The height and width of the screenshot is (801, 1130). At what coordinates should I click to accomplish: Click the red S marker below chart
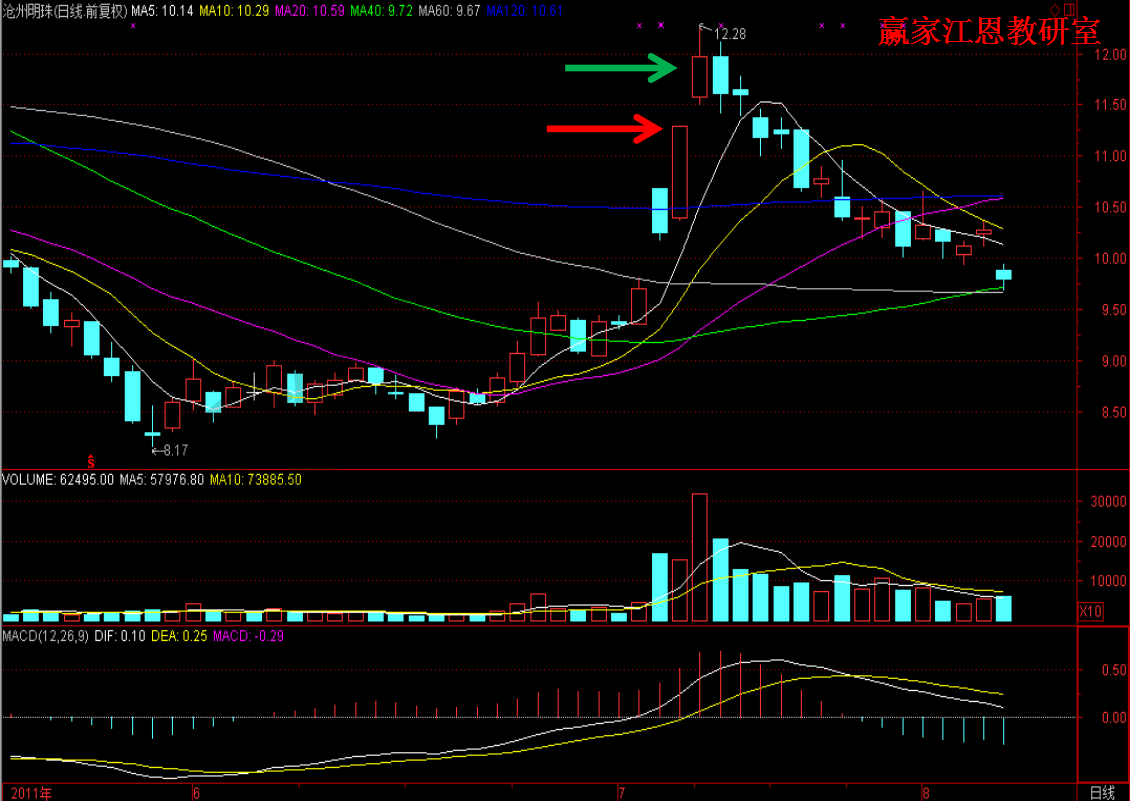(x=91, y=461)
